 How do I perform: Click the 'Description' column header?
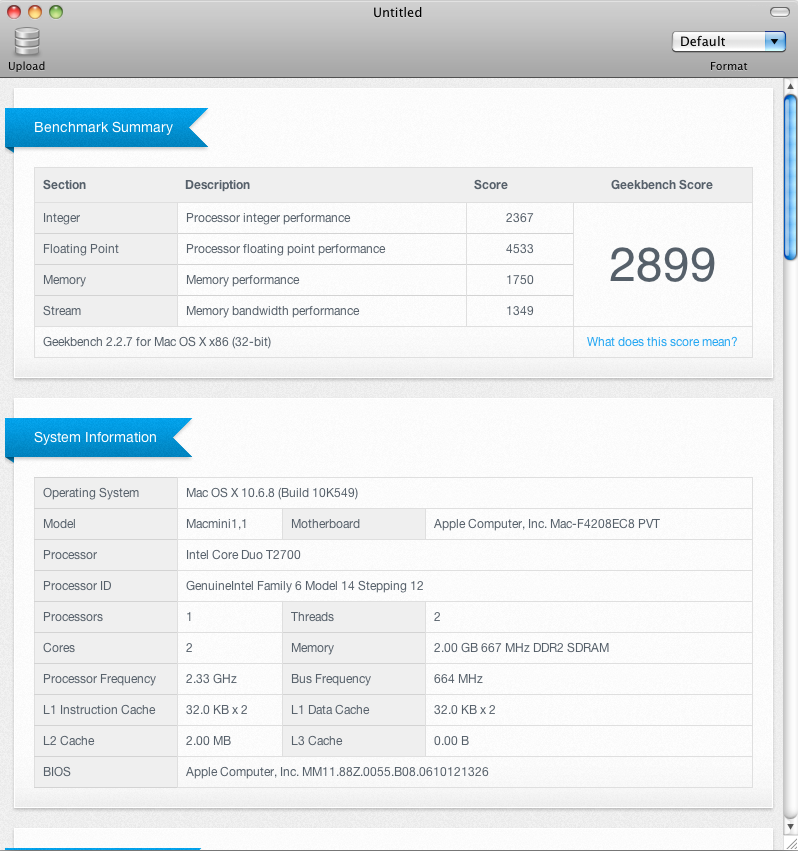tap(218, 185)
